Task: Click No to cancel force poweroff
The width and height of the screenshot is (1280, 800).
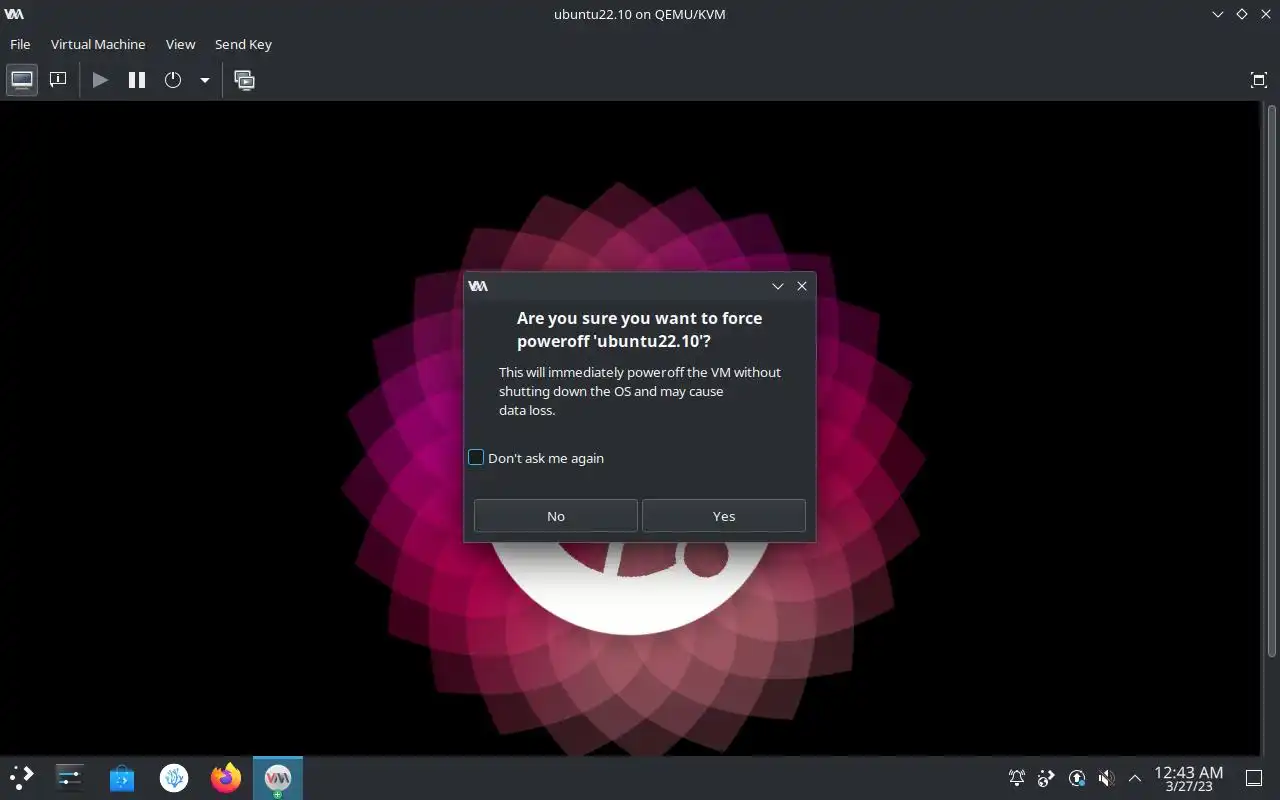Action: pos(556,516)
